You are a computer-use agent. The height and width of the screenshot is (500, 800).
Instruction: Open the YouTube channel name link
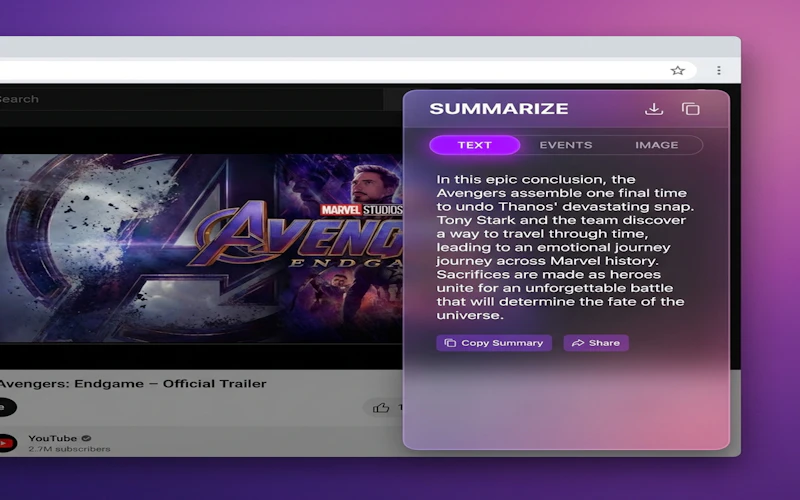[x=53, y=438]
